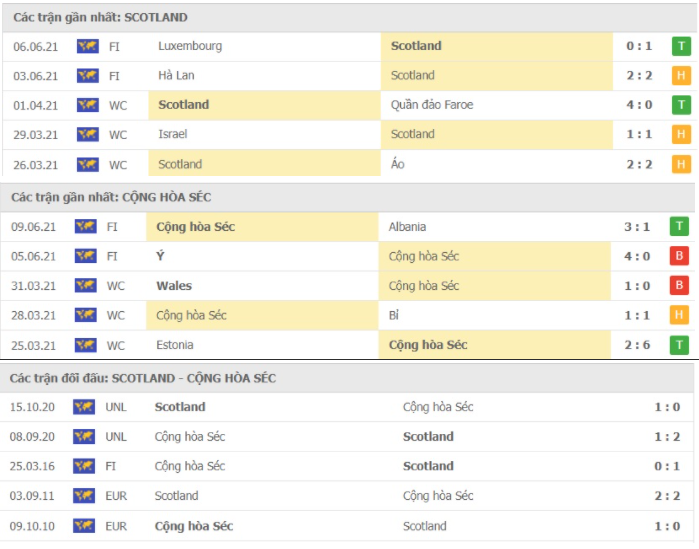Open Quần đảo Faroe team link

[x=432, y=105]
